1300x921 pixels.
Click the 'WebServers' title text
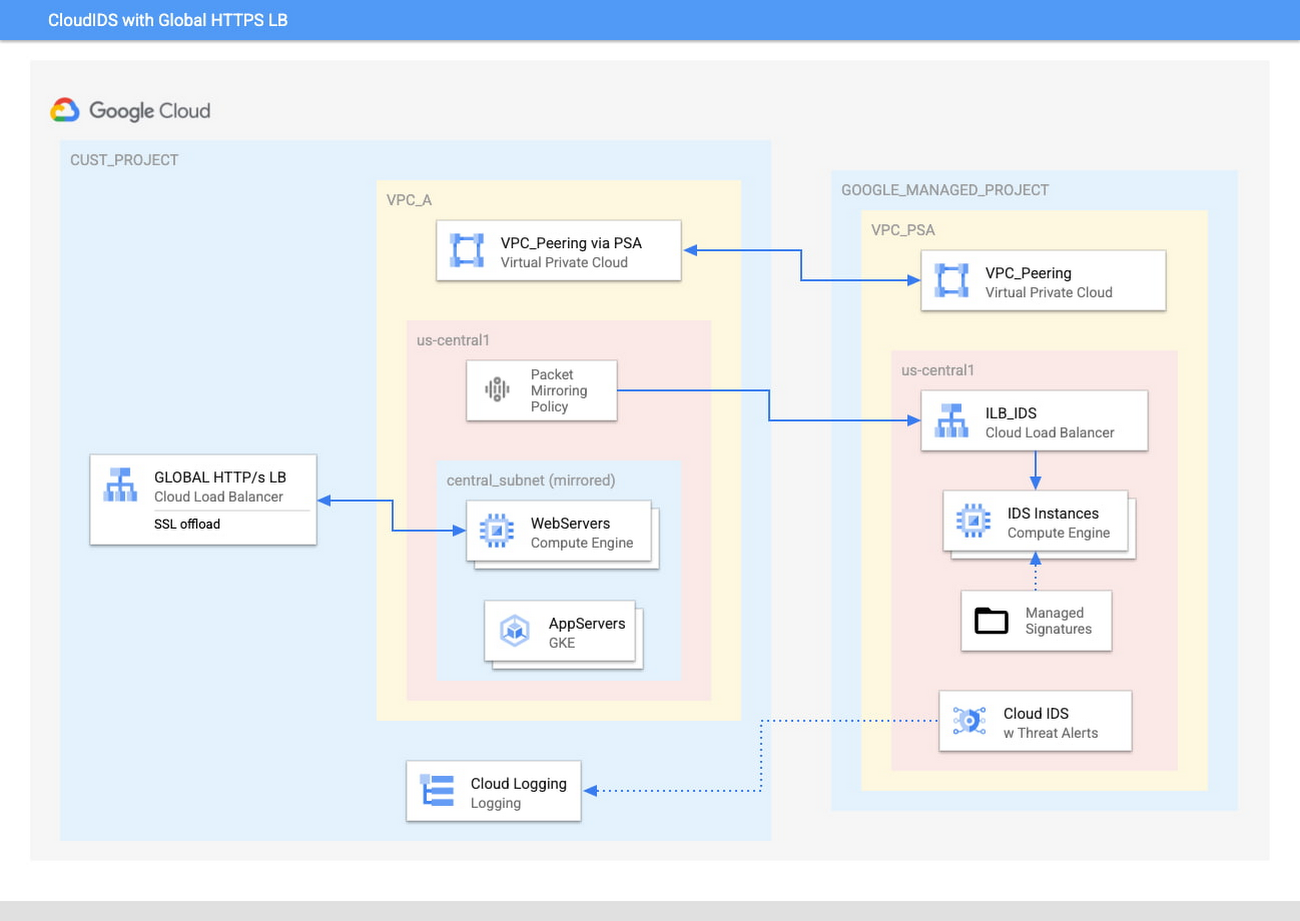point(570,523)
